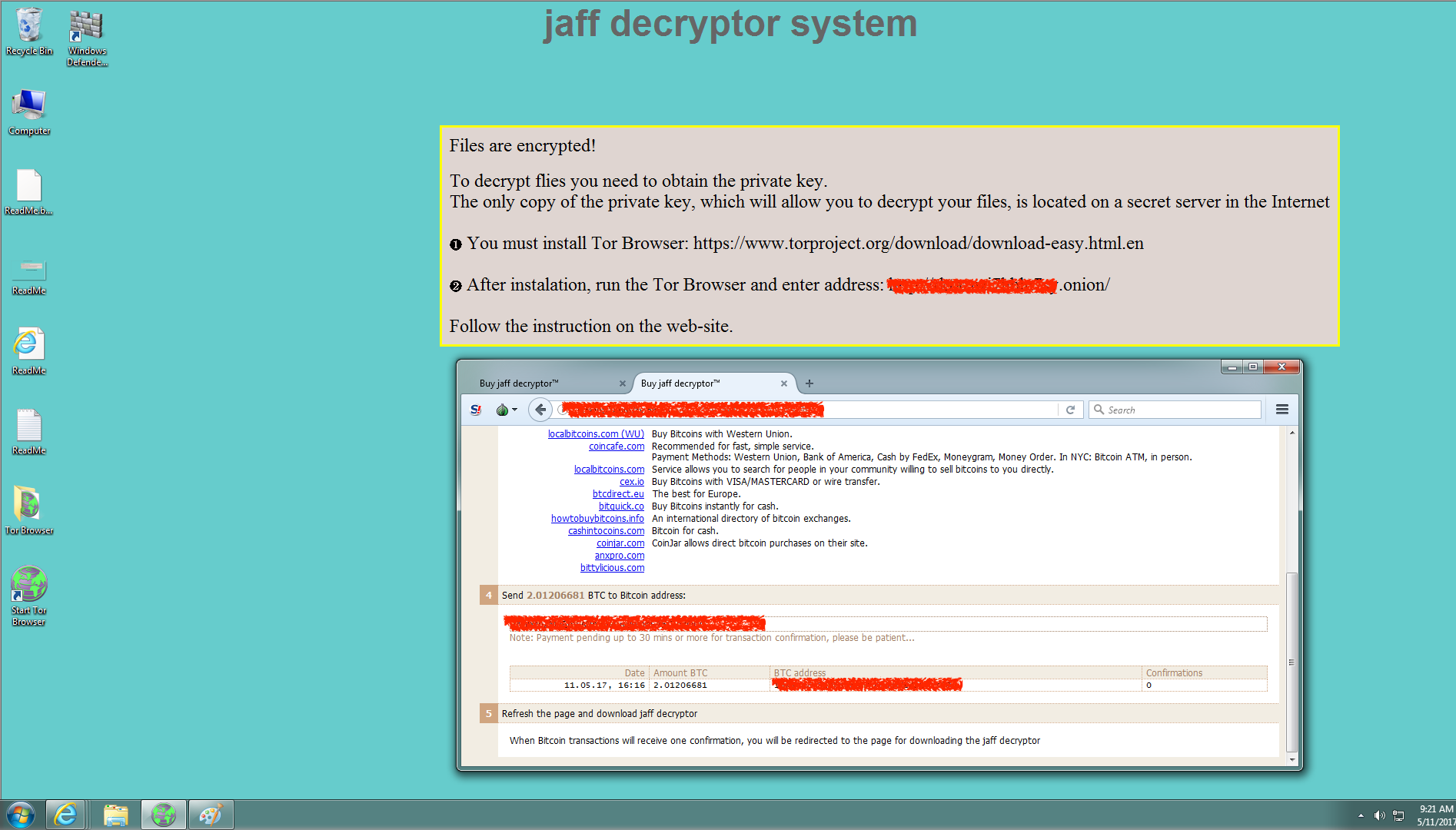
Task: Close the active Buy jaff decryptor tab
Action: (x=783, y=383)
